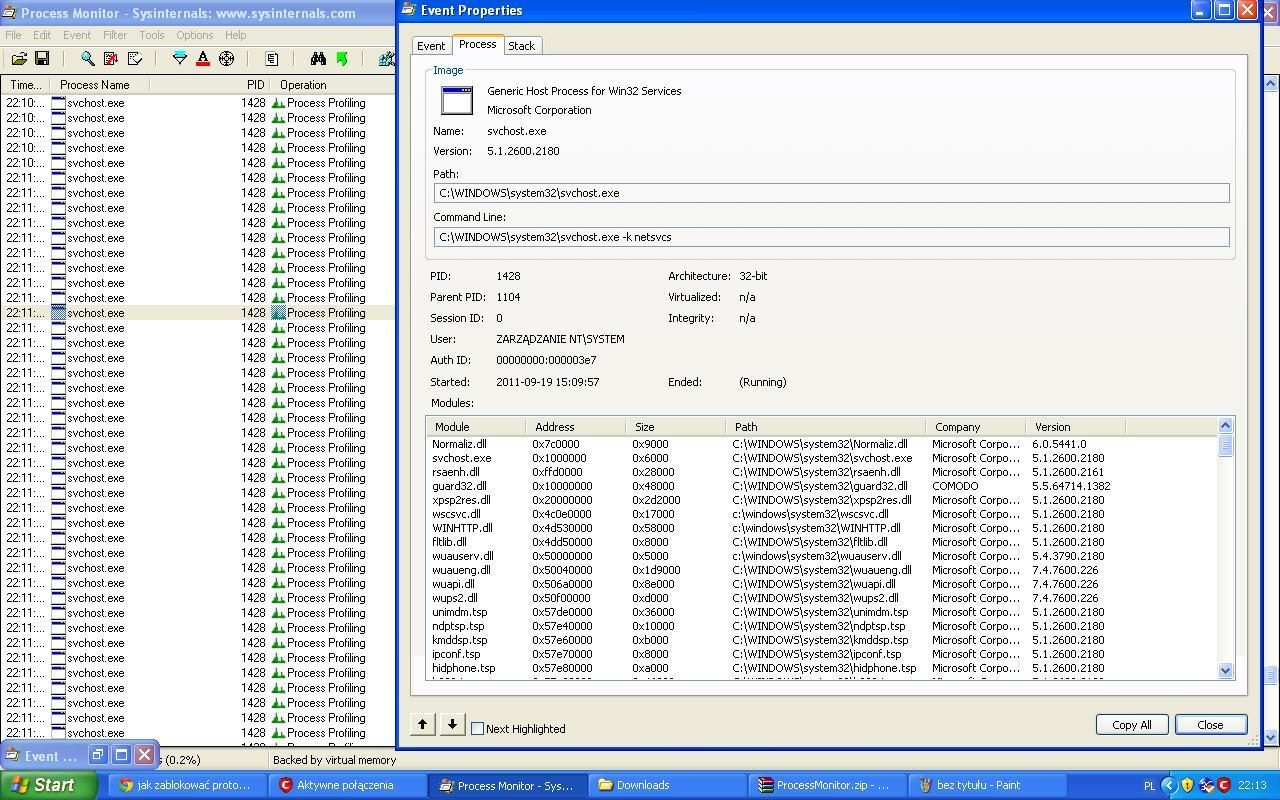Click the green Jump To arrow icon
Screen dimensions: 1280x800
click(x=342, y=59)
